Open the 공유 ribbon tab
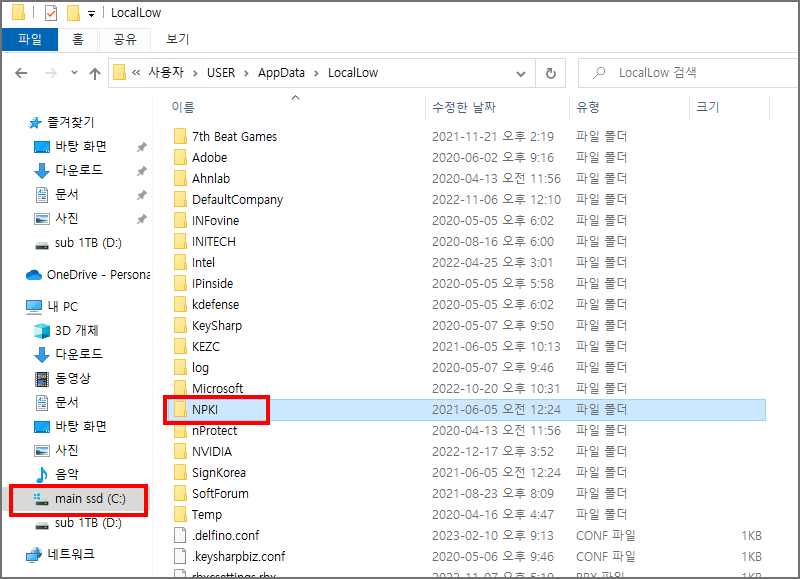The image size is (800, 579). [125, 39]
